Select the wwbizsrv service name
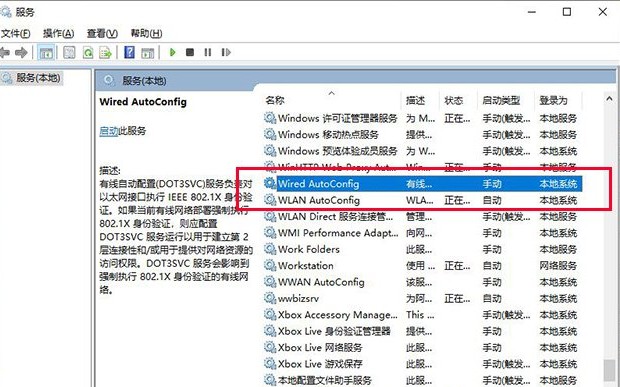Viewport: 620px width, 387px height. (x=298, y=299)
